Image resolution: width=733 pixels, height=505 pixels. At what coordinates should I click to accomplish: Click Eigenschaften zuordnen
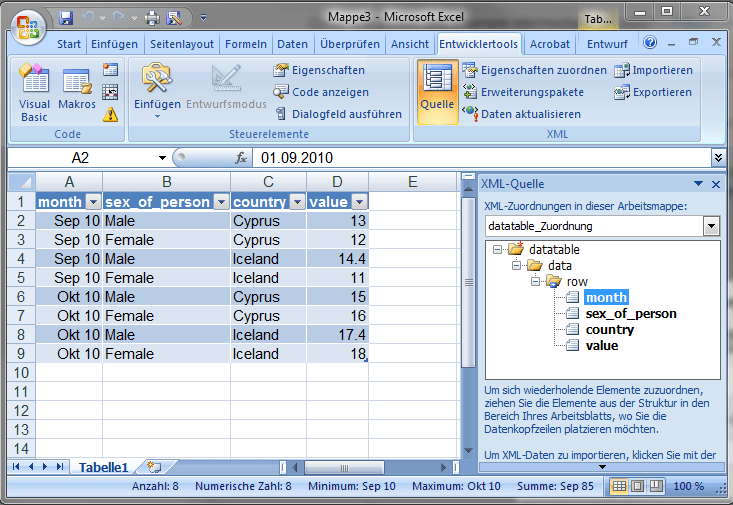[x=534, y=70]
